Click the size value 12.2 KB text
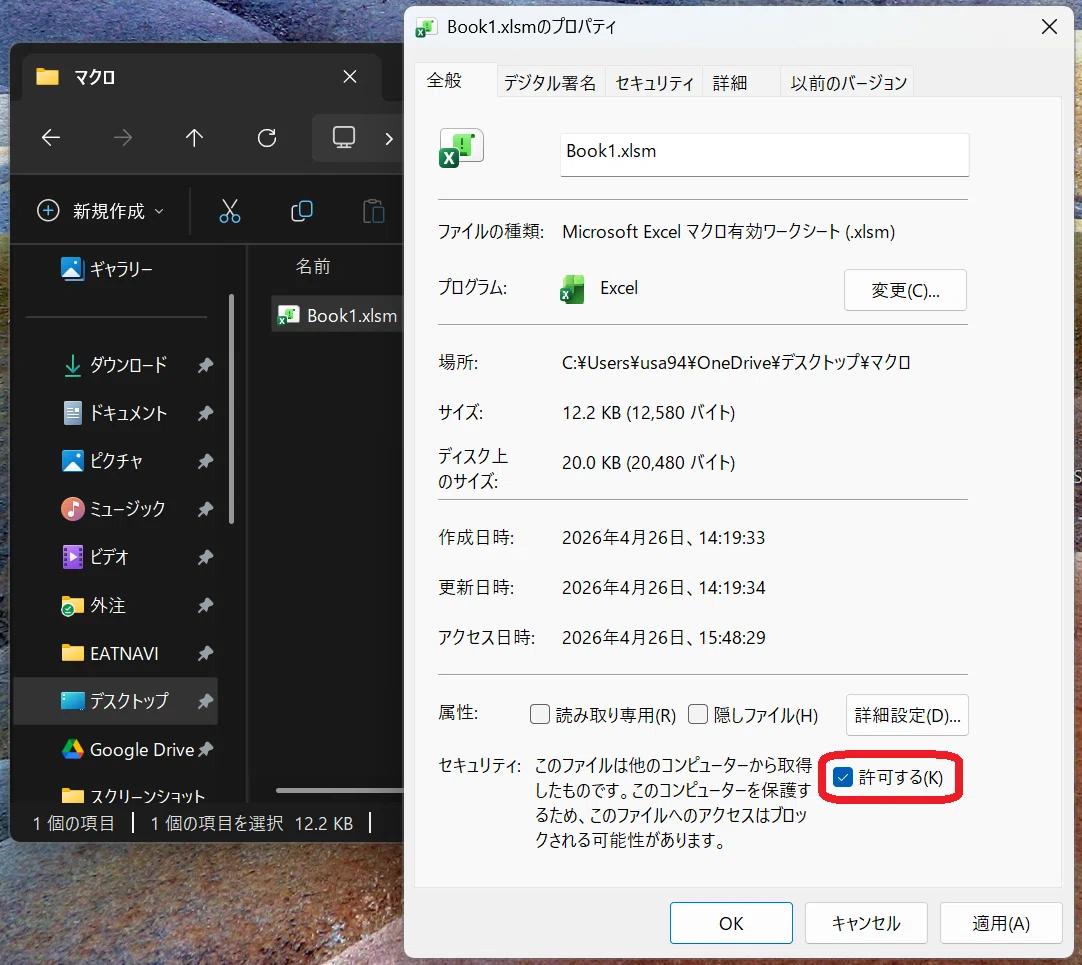 [649, 413]
